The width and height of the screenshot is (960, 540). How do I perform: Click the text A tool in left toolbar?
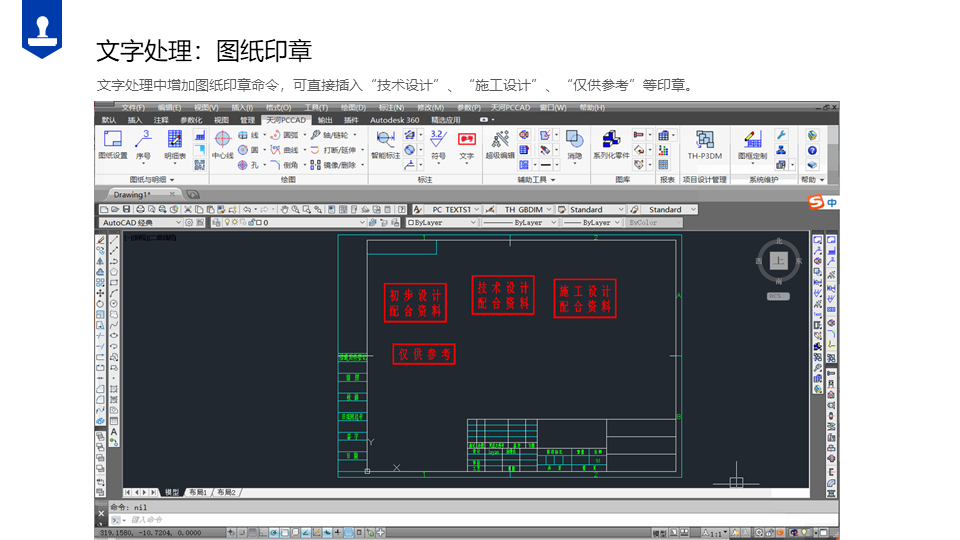[x=114, y=432]
